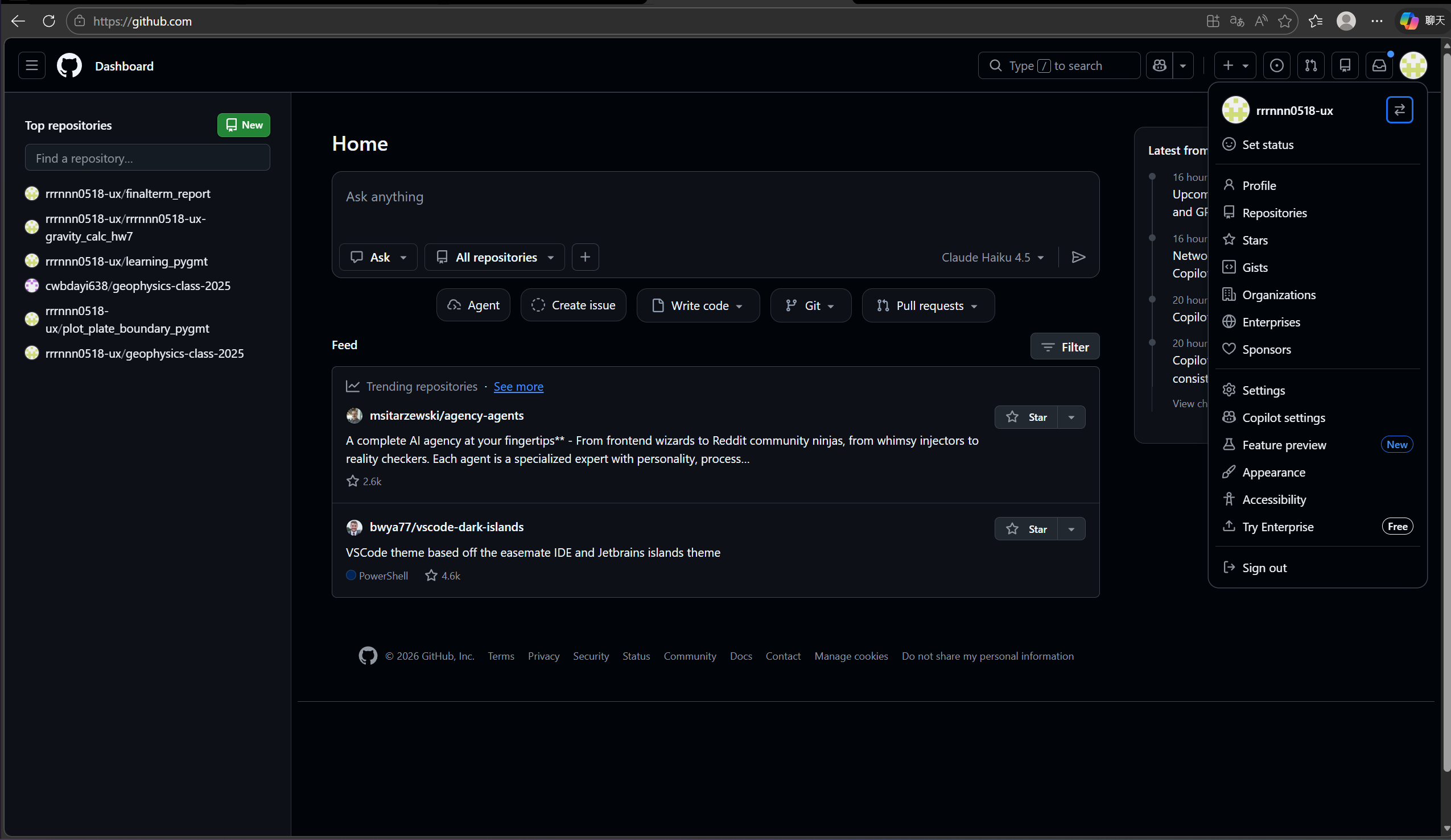1451x840 pixels.
Task: Open Stars from user menu
Action: (x=1317, y=240)
